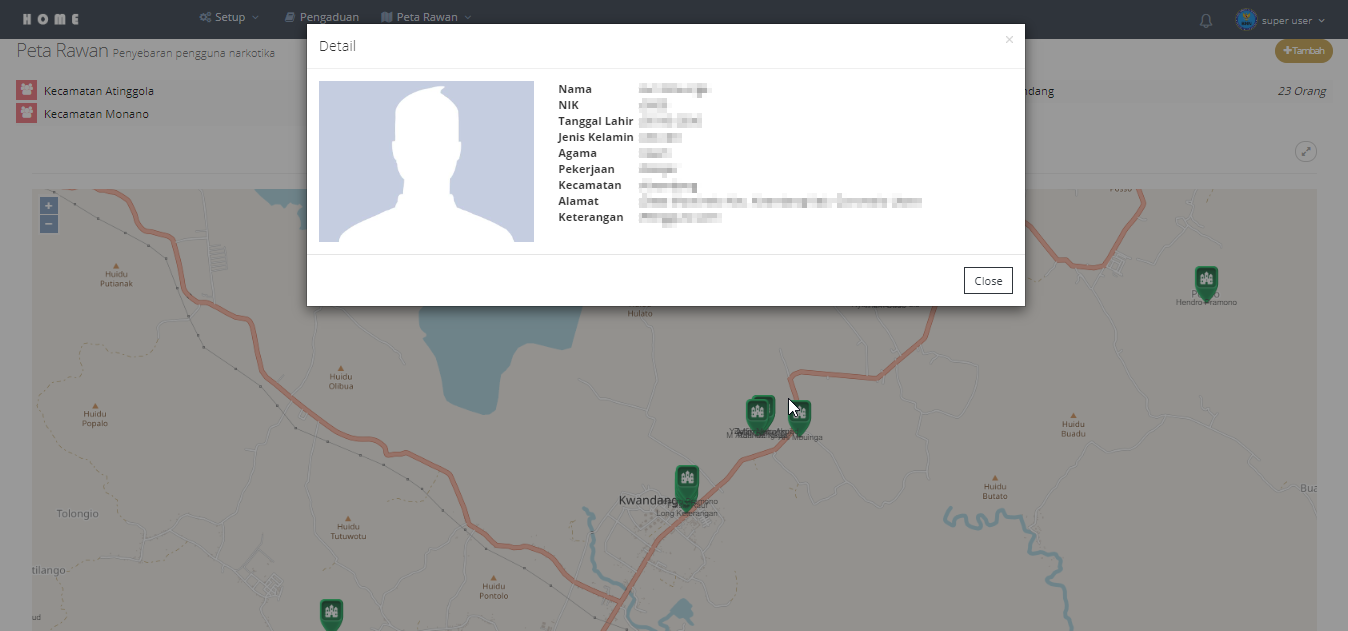This screenshot has width=1348, height=631.
Task: Zoom out the map with minus button
Action: [49, 224]
